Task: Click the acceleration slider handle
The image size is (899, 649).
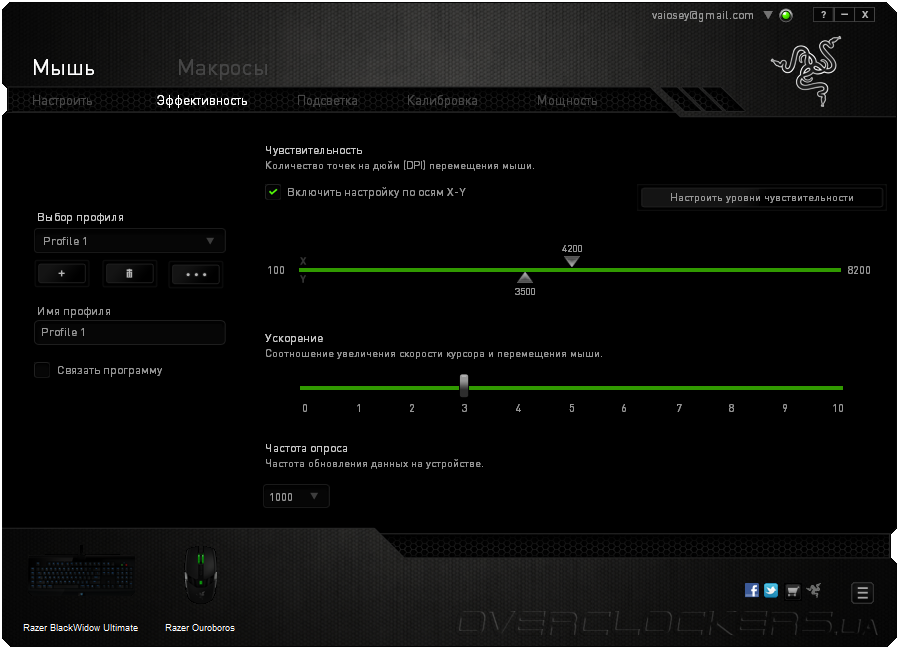Action: point(464,385)
